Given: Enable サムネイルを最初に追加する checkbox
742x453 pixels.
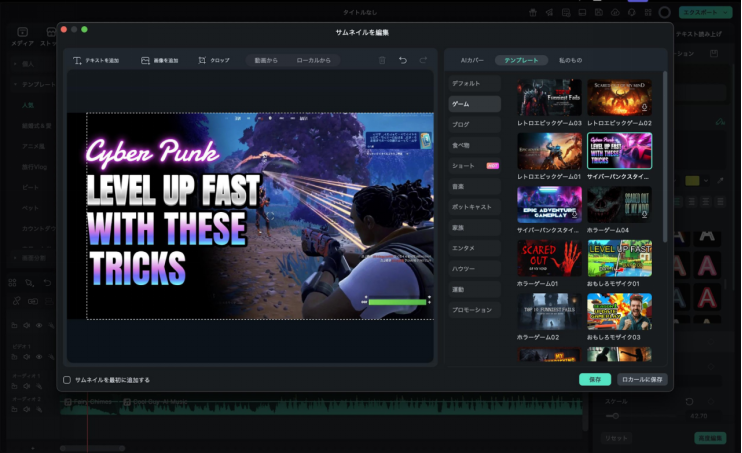Looking at the screenshot, I should pyautogui.click(x=67, y=380).
